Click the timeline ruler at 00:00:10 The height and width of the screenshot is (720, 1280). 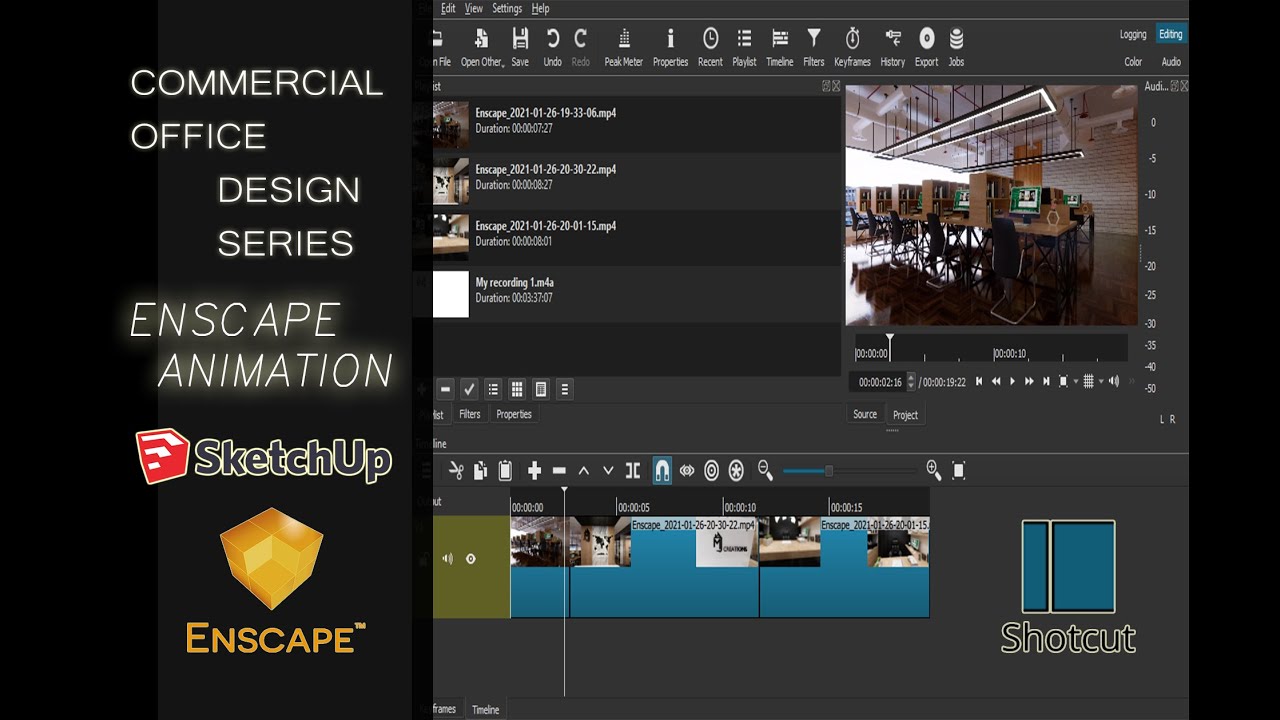pos(739,507)
